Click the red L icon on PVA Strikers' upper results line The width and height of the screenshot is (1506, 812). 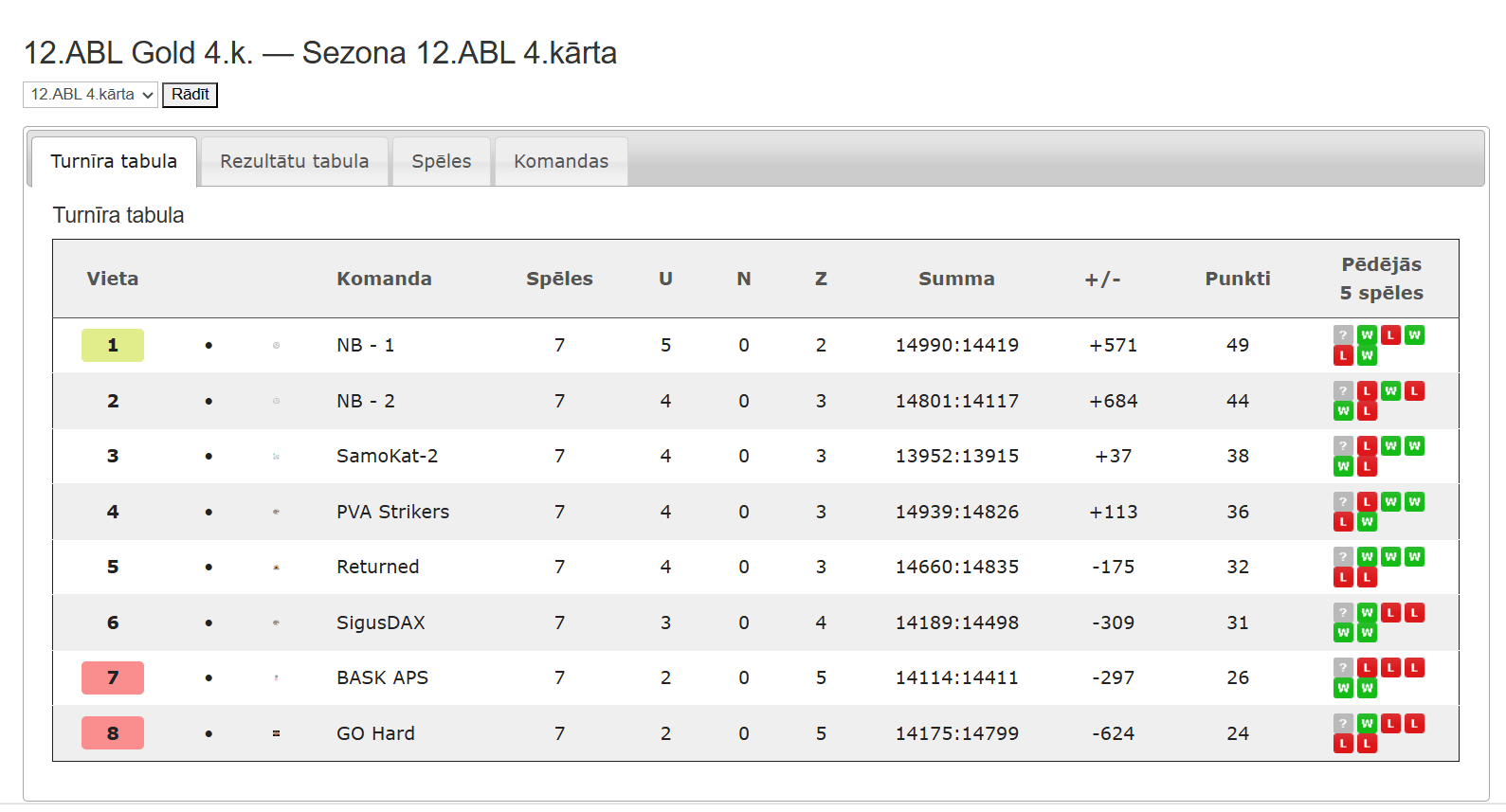(x=1367, y=502)
